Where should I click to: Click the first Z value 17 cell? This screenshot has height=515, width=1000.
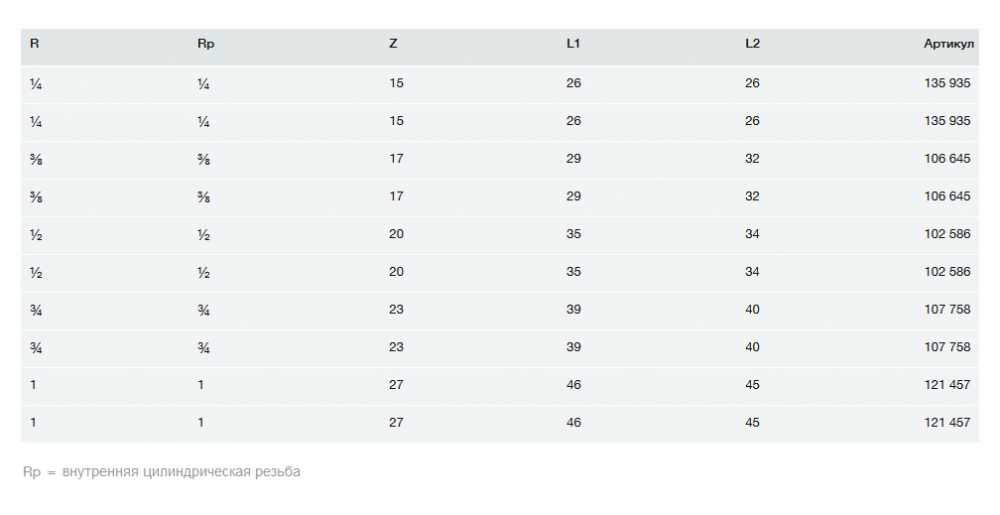[x=396, y=159]
